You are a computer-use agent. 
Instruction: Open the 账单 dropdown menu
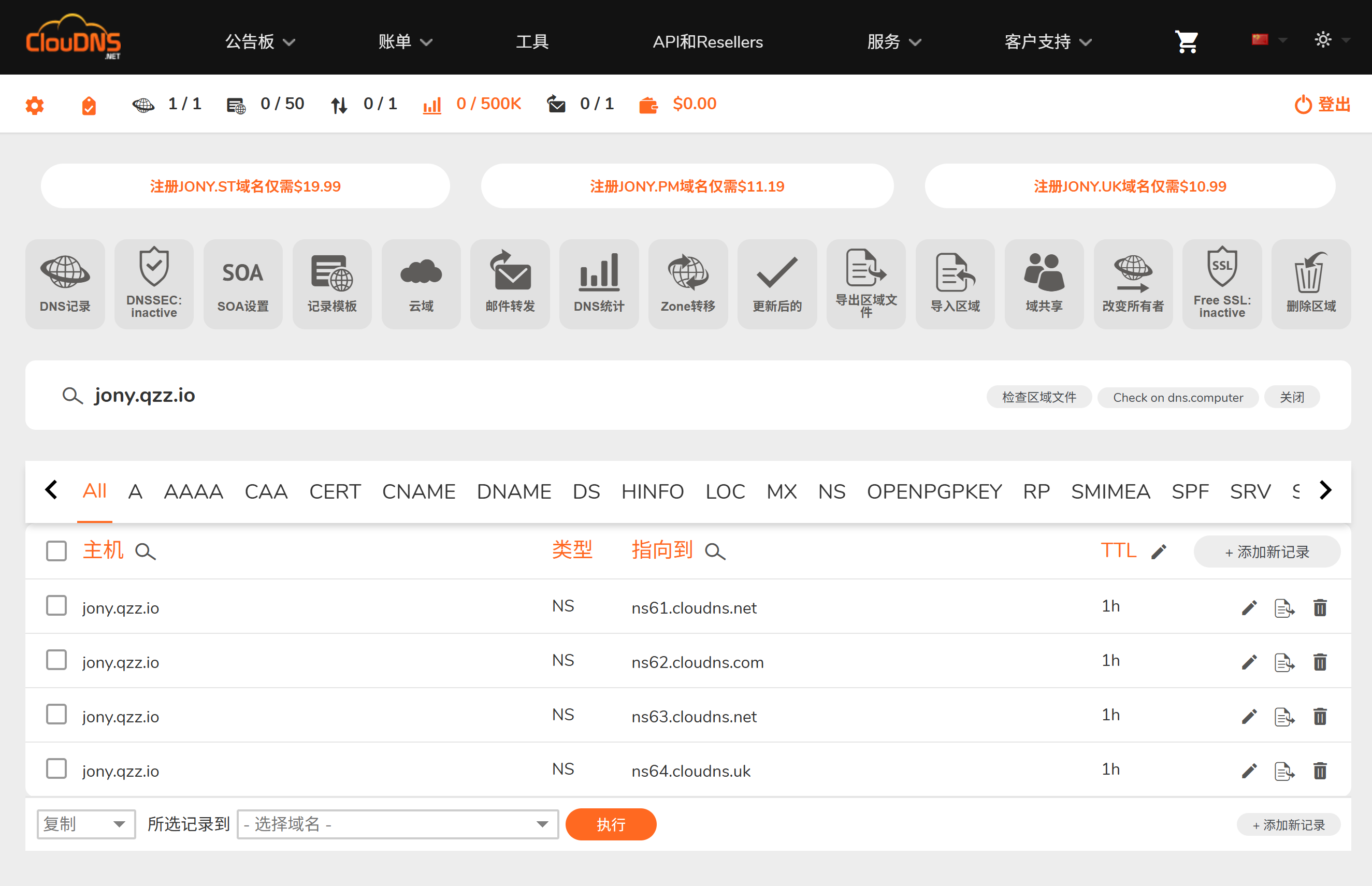click(x=405, y=41)
